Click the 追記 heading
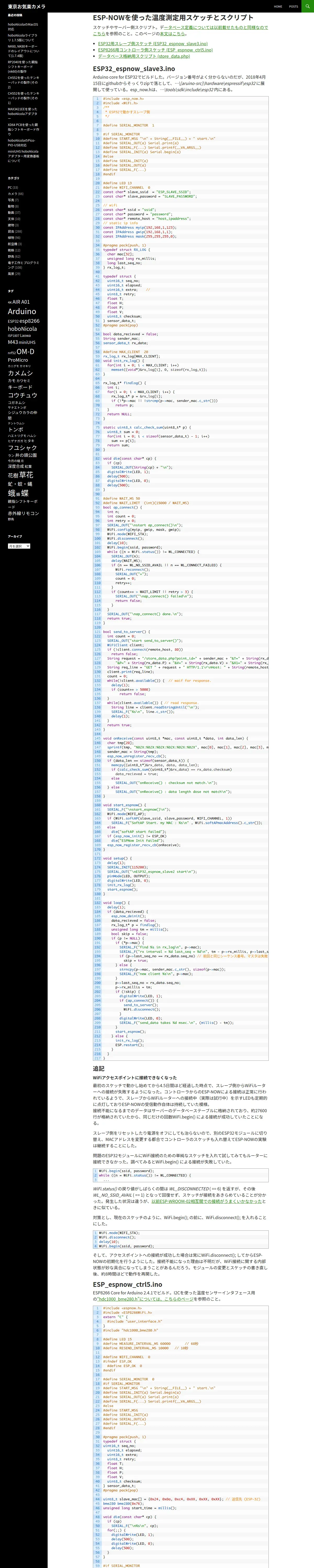Screen dimensions: 314x1568 tap(99, 1068)
